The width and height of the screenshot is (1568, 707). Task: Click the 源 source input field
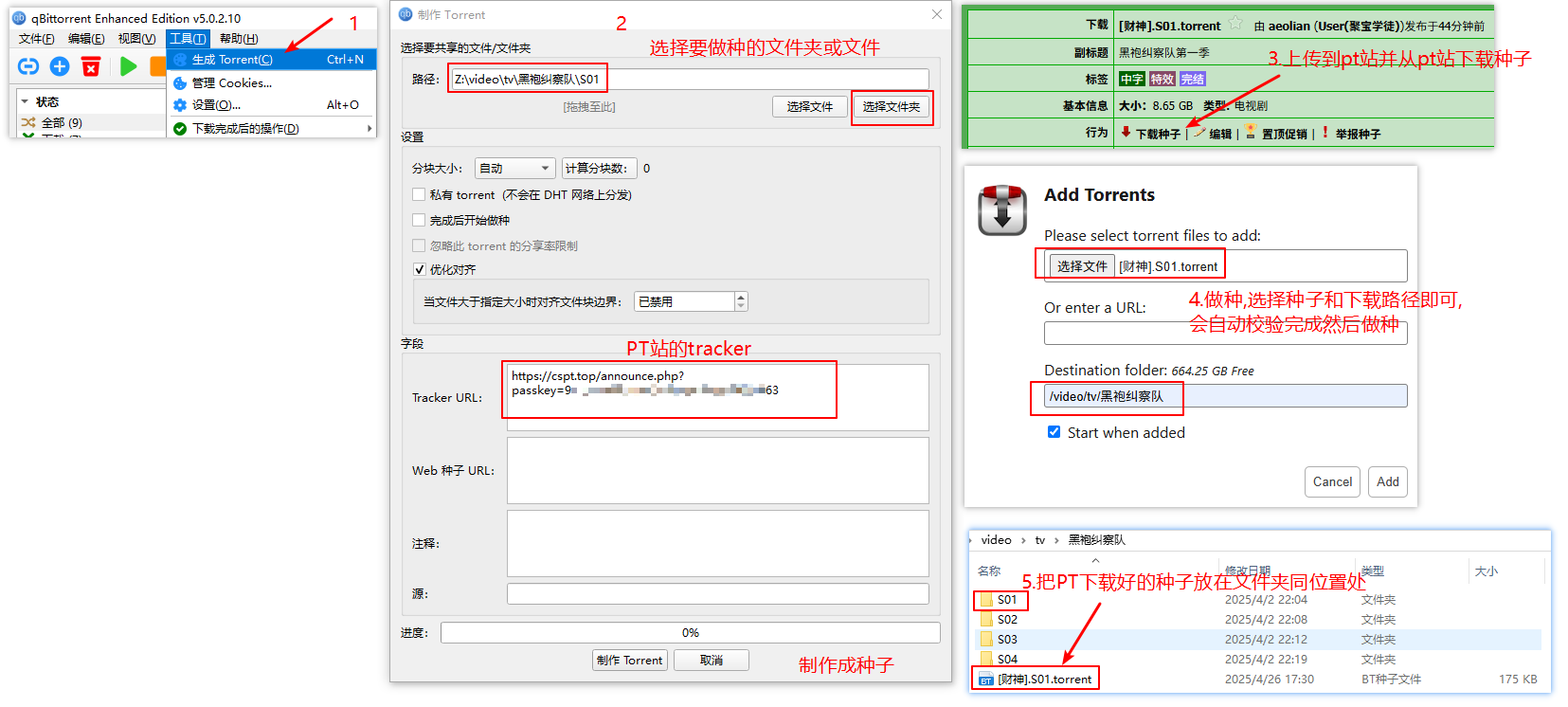pyautogui.click(x=717, y=593)
